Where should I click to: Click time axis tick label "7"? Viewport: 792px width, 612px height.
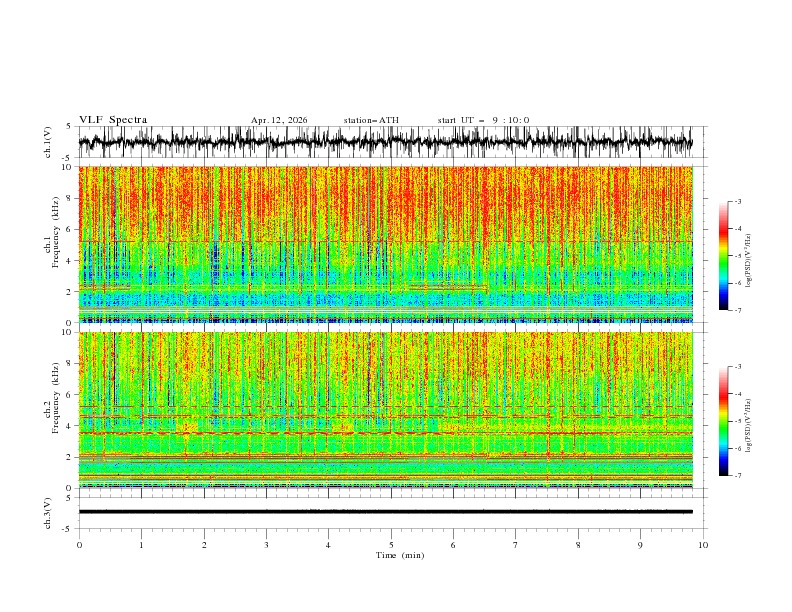tap(516, 545)
